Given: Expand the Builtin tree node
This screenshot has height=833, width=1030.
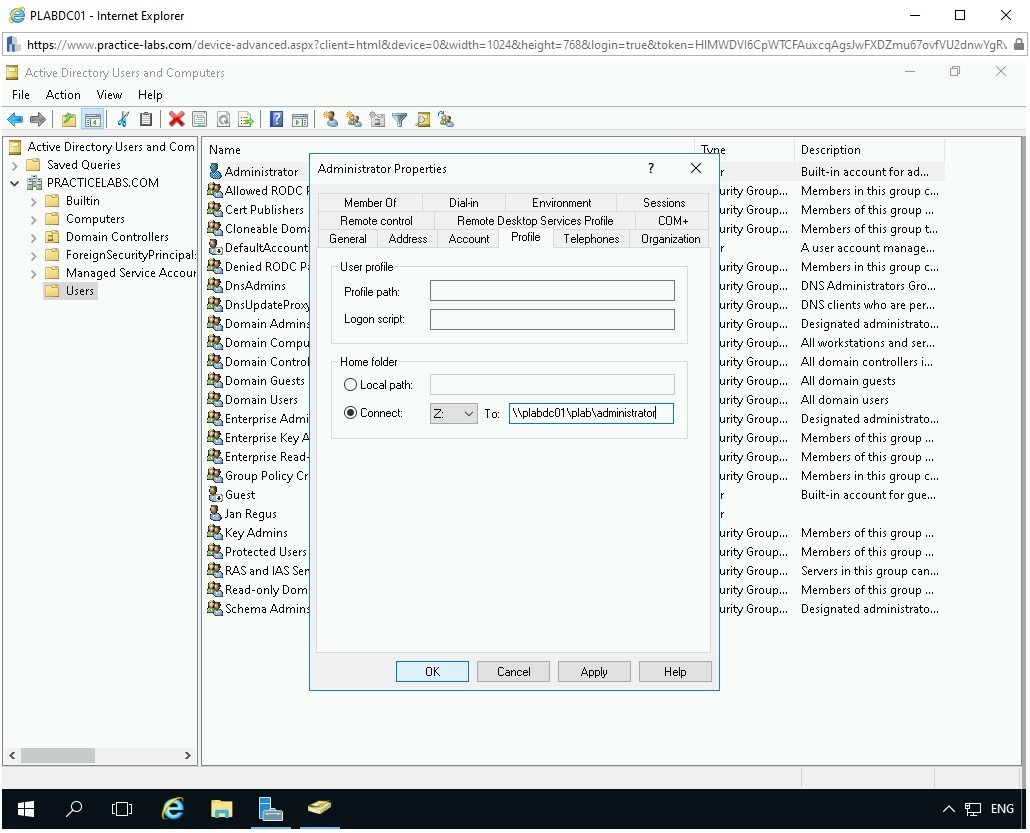Looking at the screenshot, I should pos(34,202).
